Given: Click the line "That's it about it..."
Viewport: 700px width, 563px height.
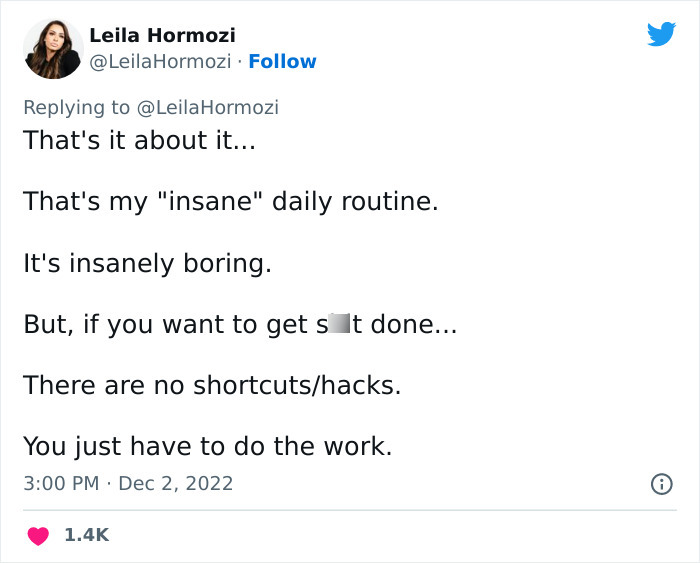Looking at the screenshot, I should coord(139,140).
